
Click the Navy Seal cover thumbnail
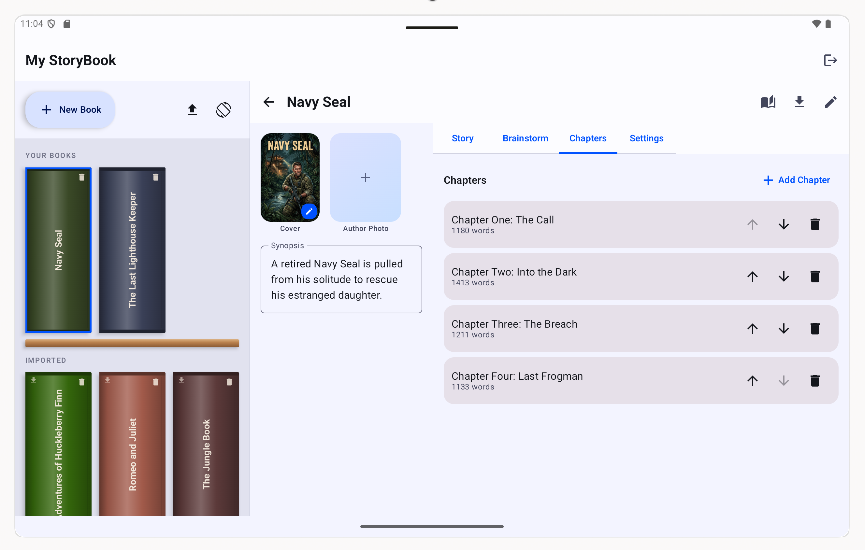(290, 177)
